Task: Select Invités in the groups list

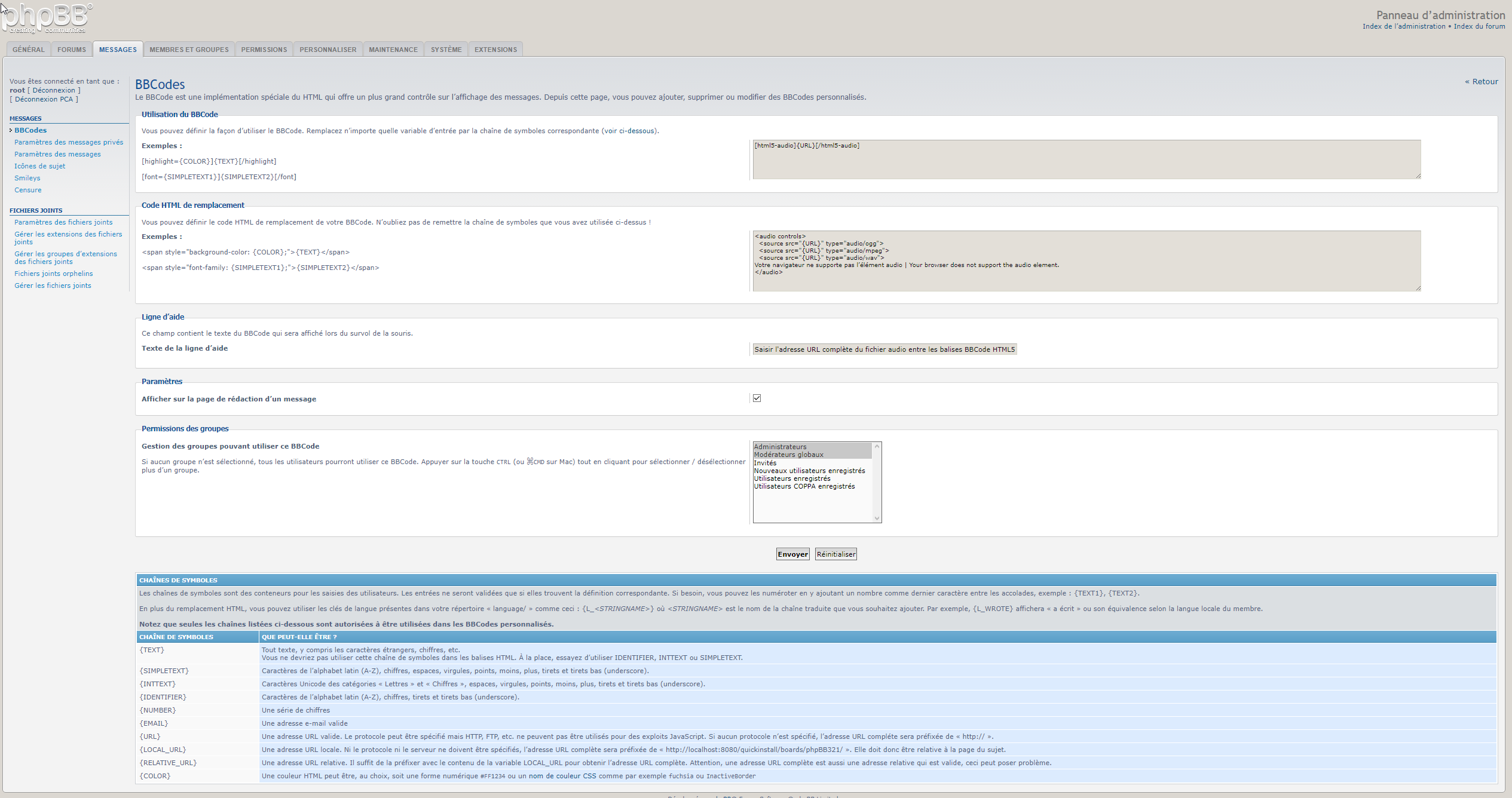Action: coord(765,463)
